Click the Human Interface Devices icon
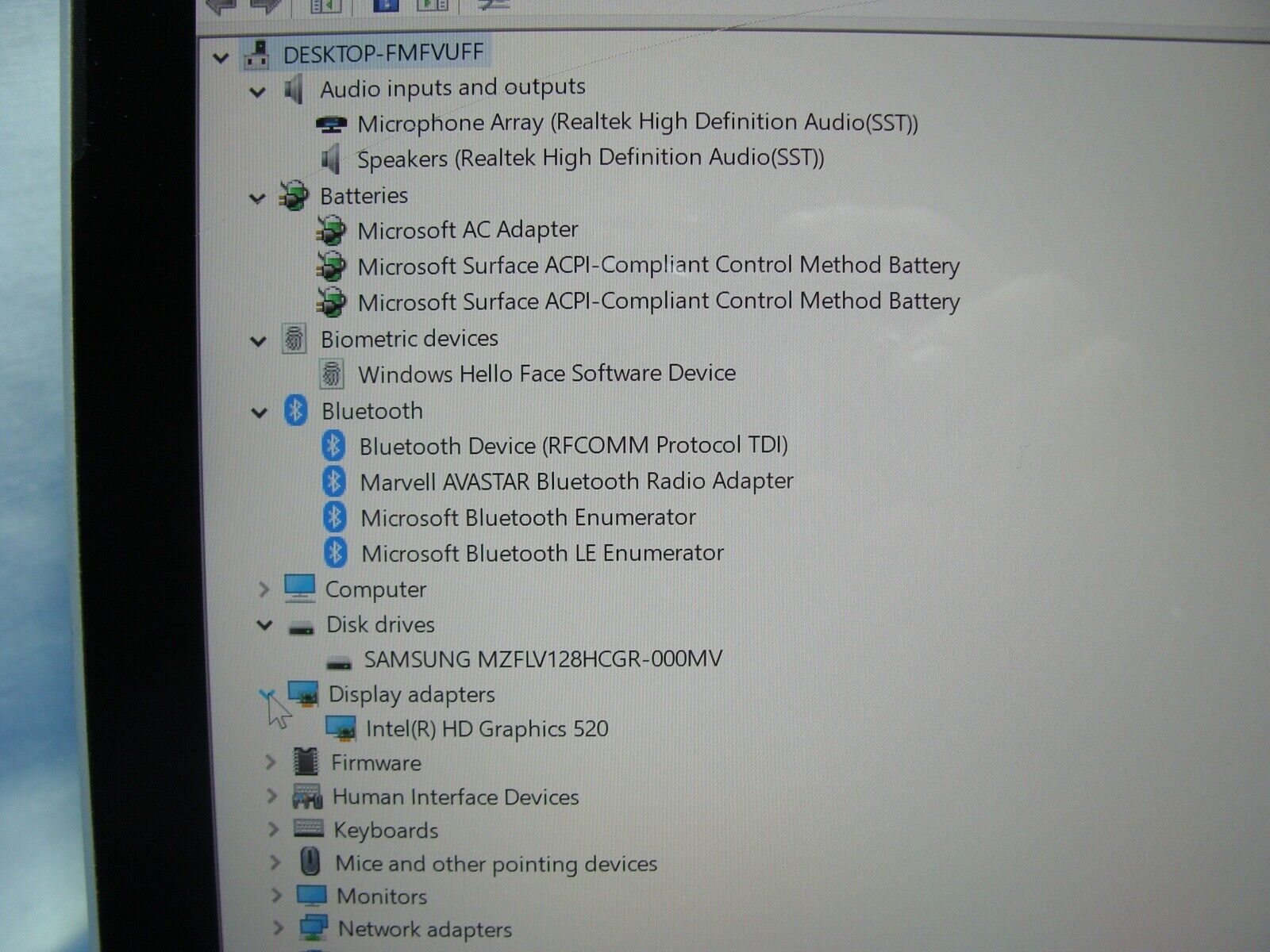The image size is (1270, 952). click(307, 796)
